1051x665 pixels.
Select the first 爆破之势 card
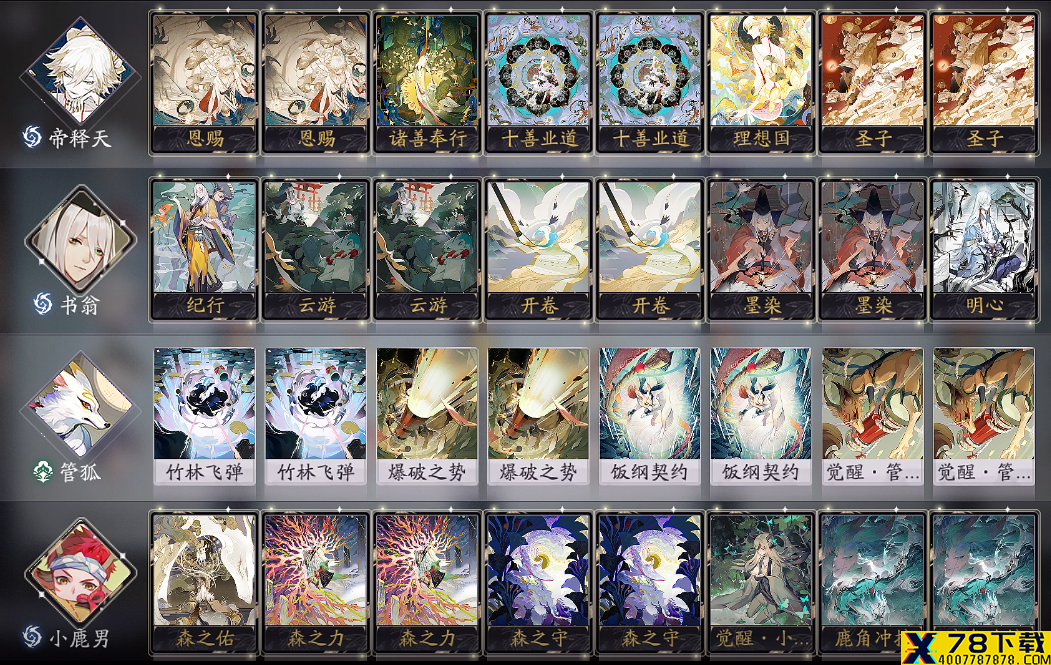point(427,416)
